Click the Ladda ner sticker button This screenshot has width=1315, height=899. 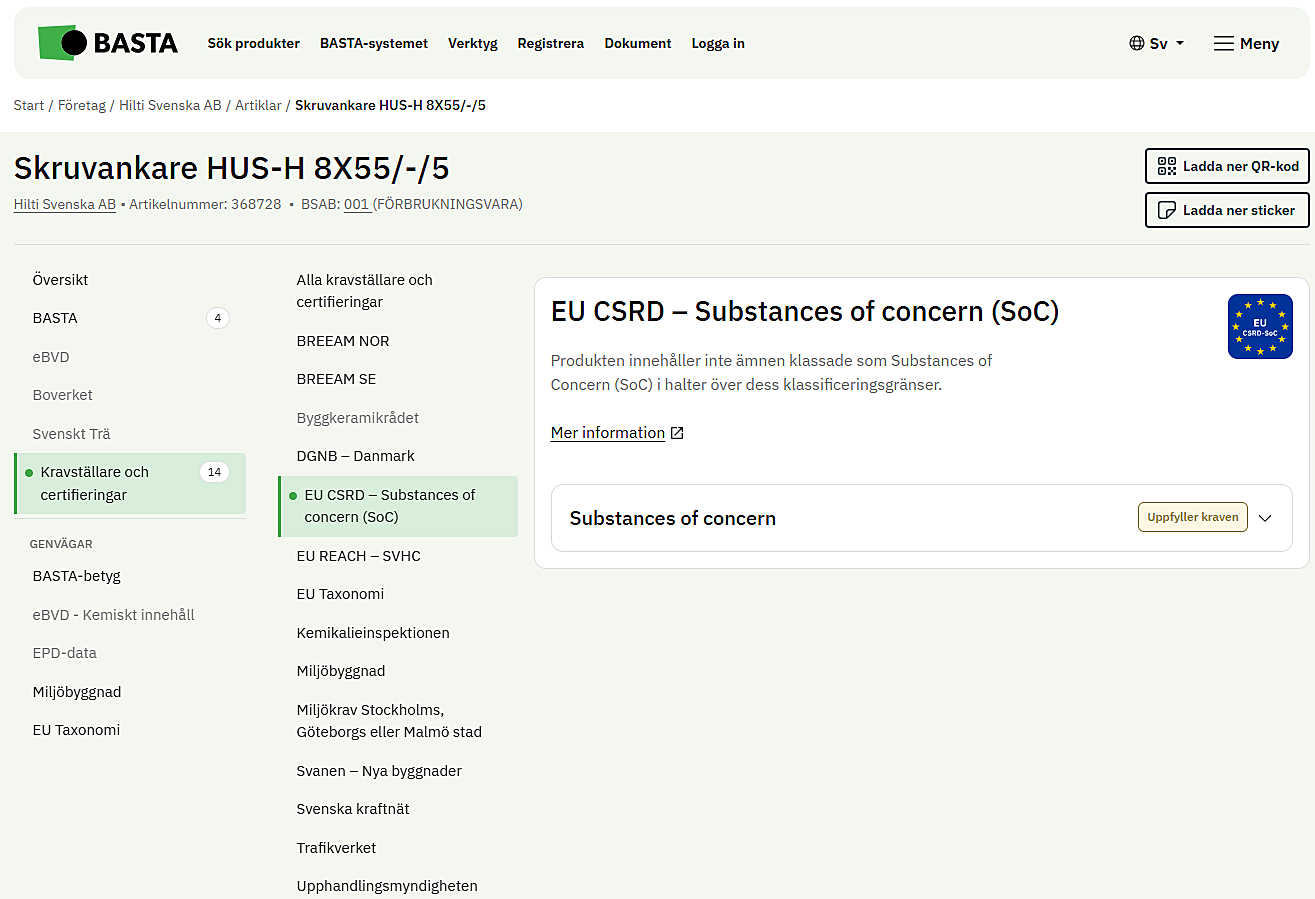click(x=1227, y=210)
